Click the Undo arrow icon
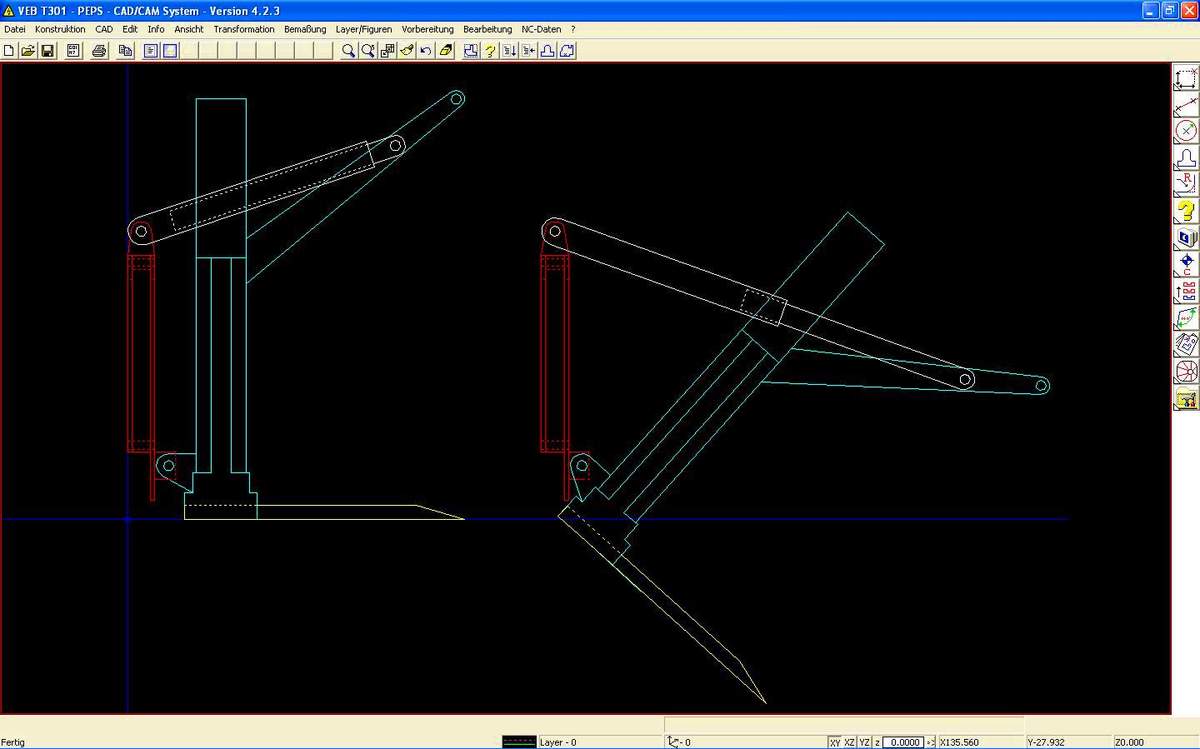 pos(426,51)
